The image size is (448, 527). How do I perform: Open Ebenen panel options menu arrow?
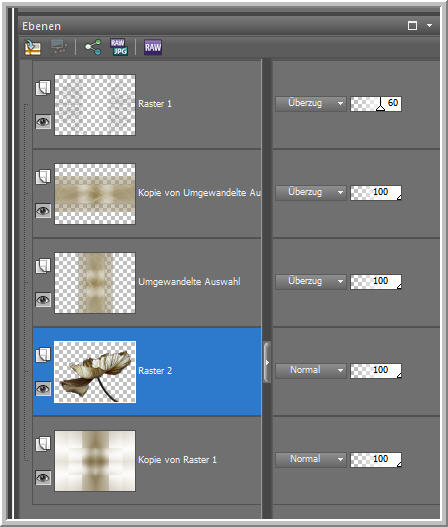coord(430,26)
